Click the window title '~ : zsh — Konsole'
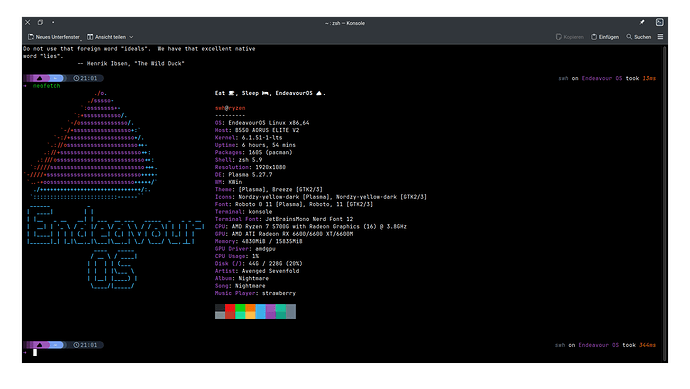The image size is (690, 389). 345,23
